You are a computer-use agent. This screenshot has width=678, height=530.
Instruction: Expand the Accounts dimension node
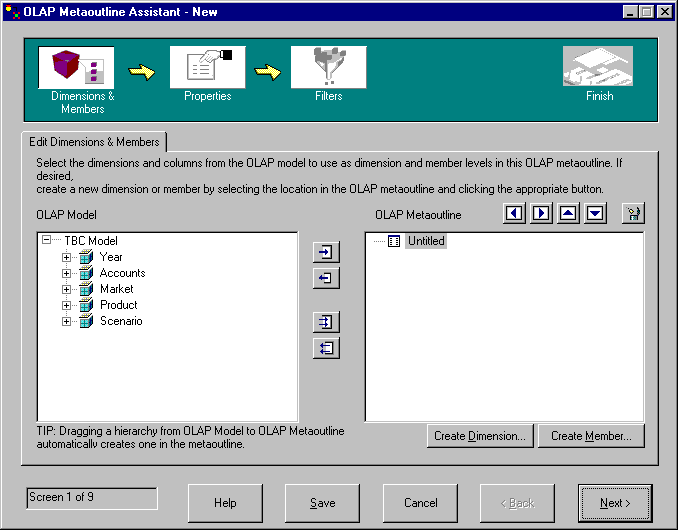click(66, 273)
